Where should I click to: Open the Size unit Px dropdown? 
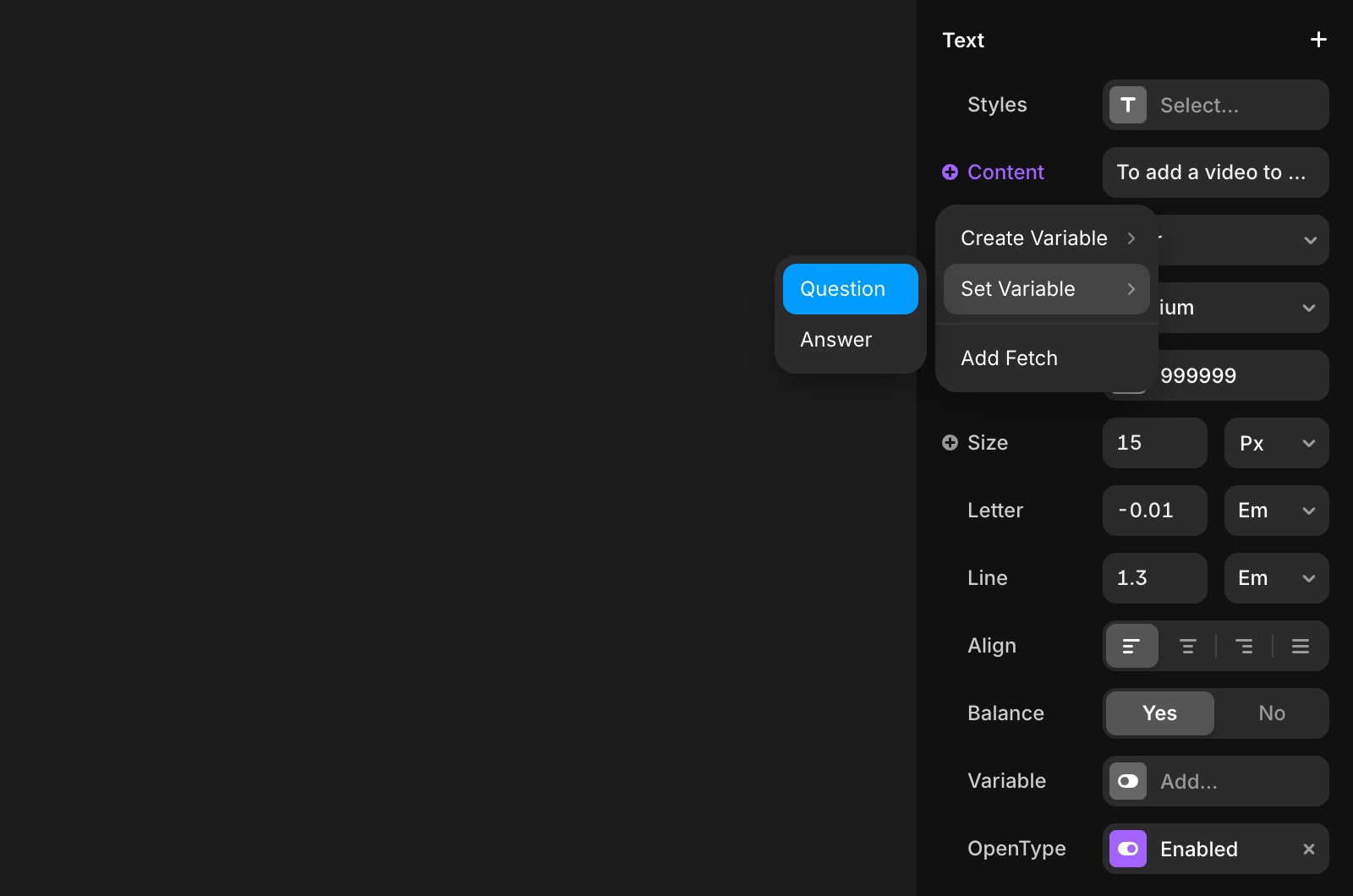coord(1277,443)
